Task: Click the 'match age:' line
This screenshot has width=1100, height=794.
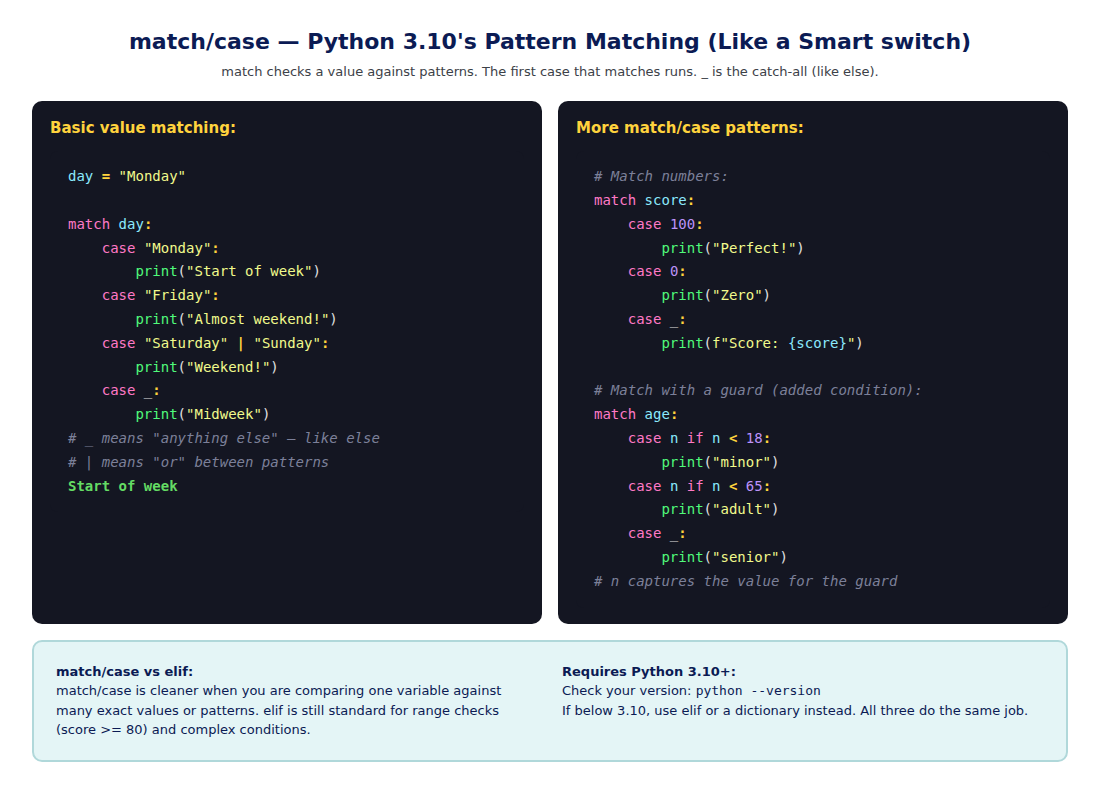Action: (x=636, y=415)
